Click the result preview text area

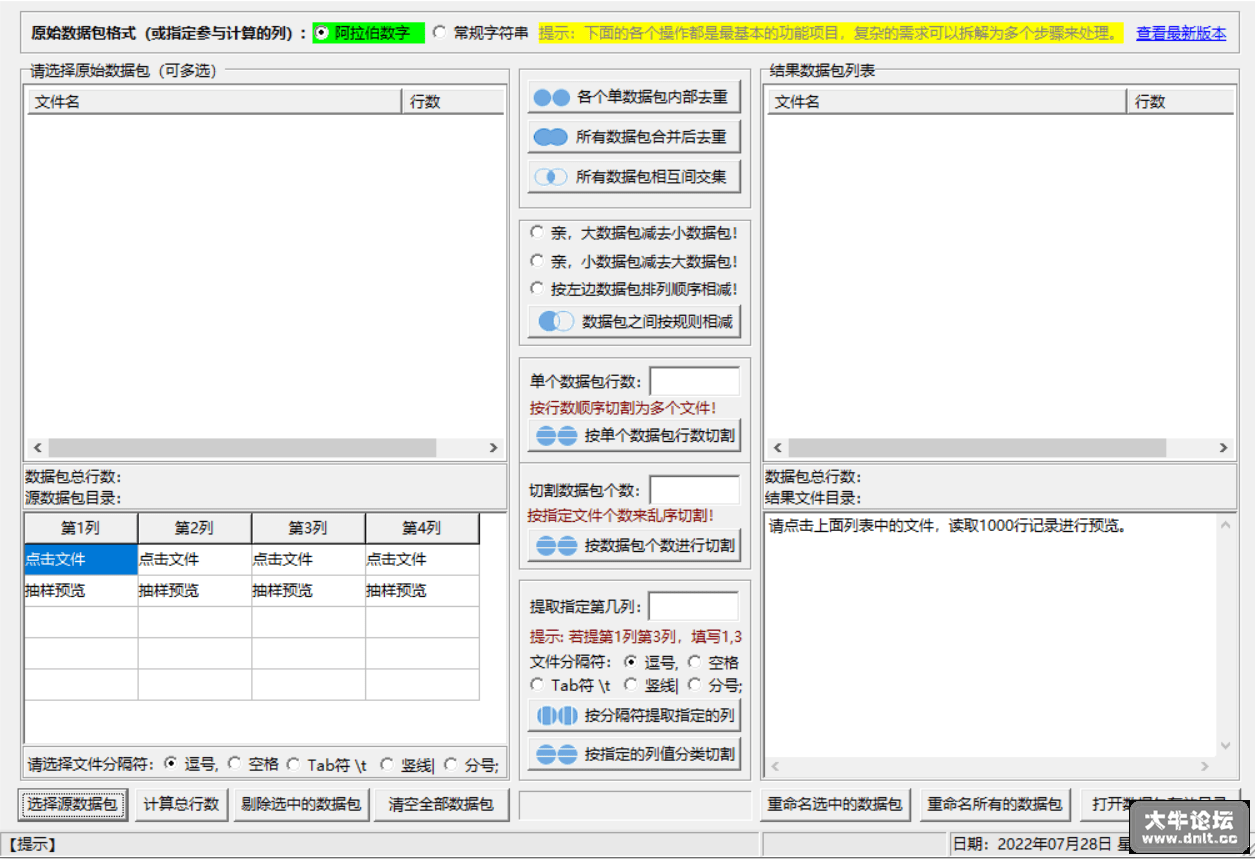(990, 635)
